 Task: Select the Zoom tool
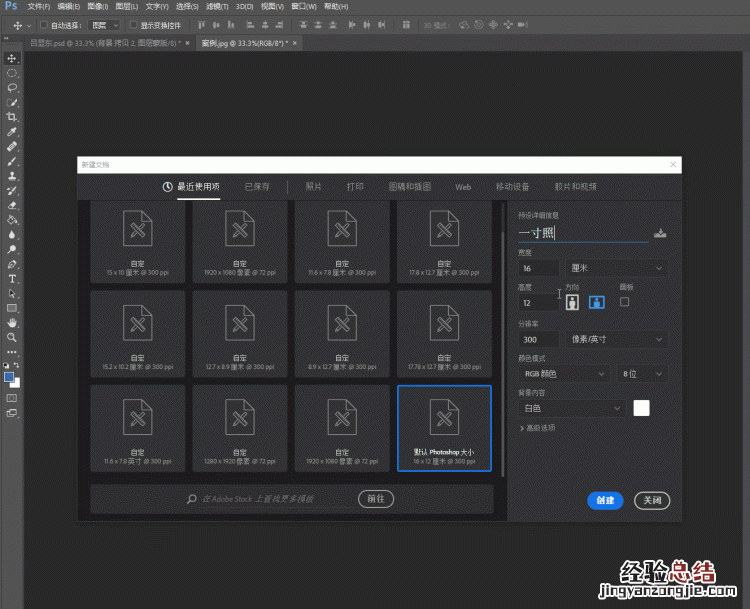pos(12,338)
